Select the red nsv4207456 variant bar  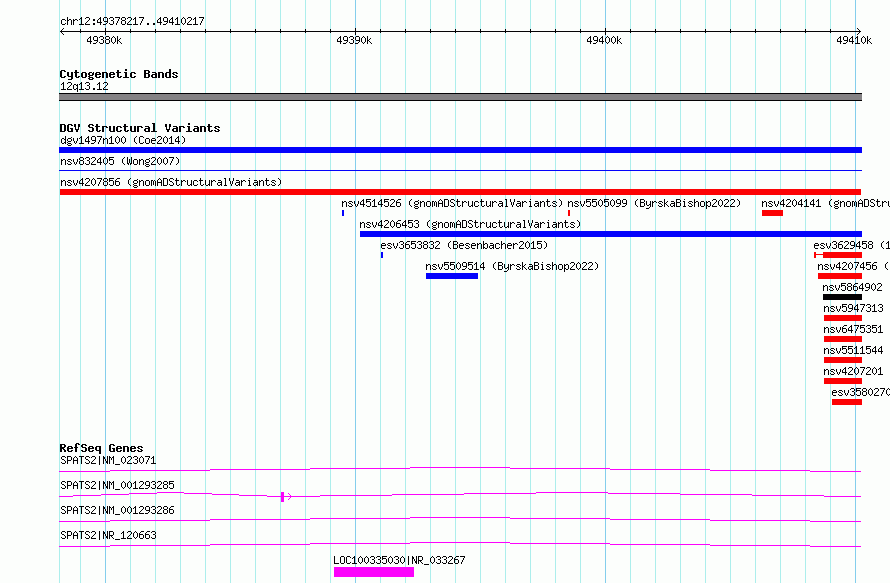839,276
